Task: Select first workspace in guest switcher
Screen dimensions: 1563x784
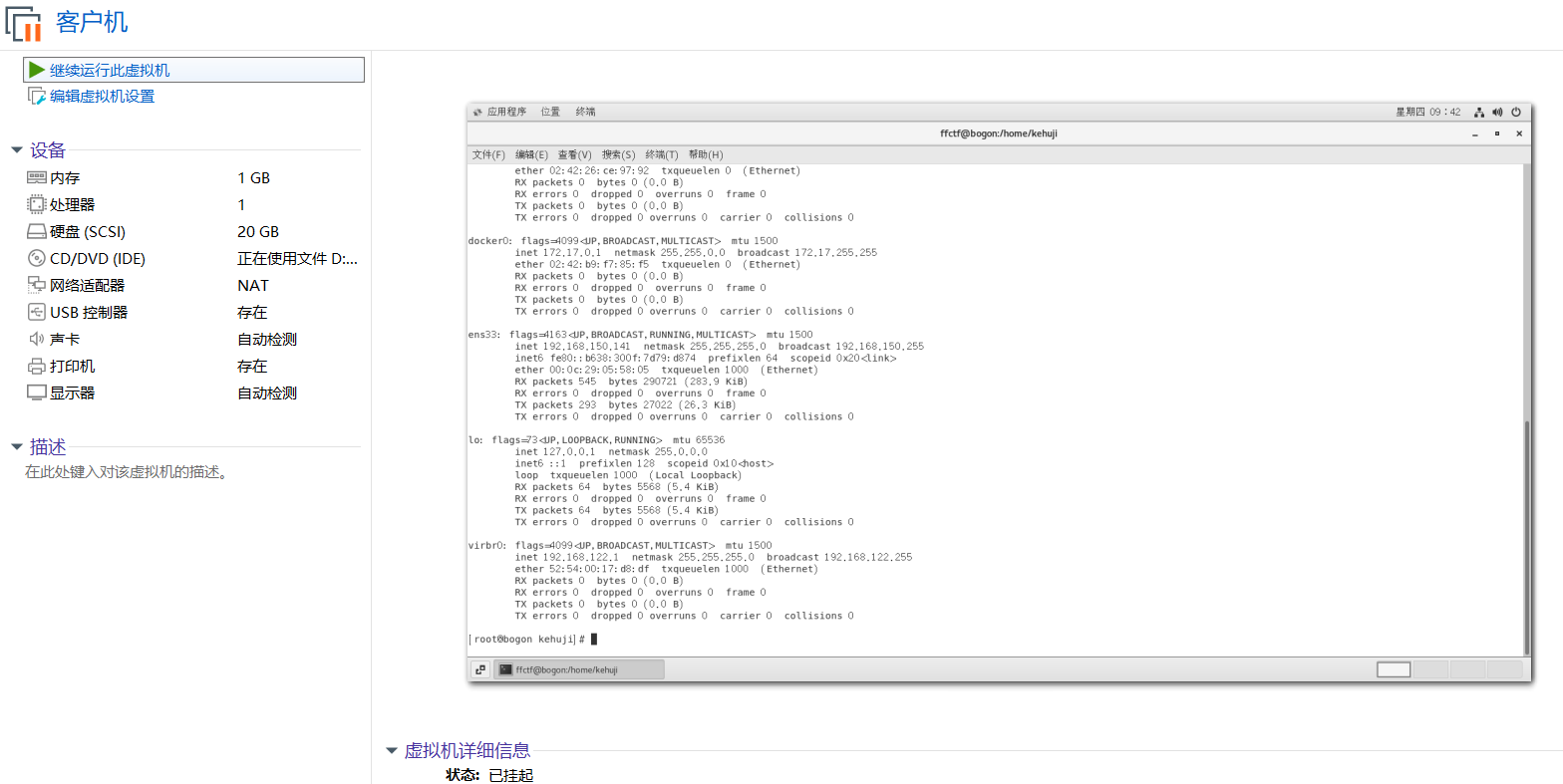Action: coord(1394,669)
